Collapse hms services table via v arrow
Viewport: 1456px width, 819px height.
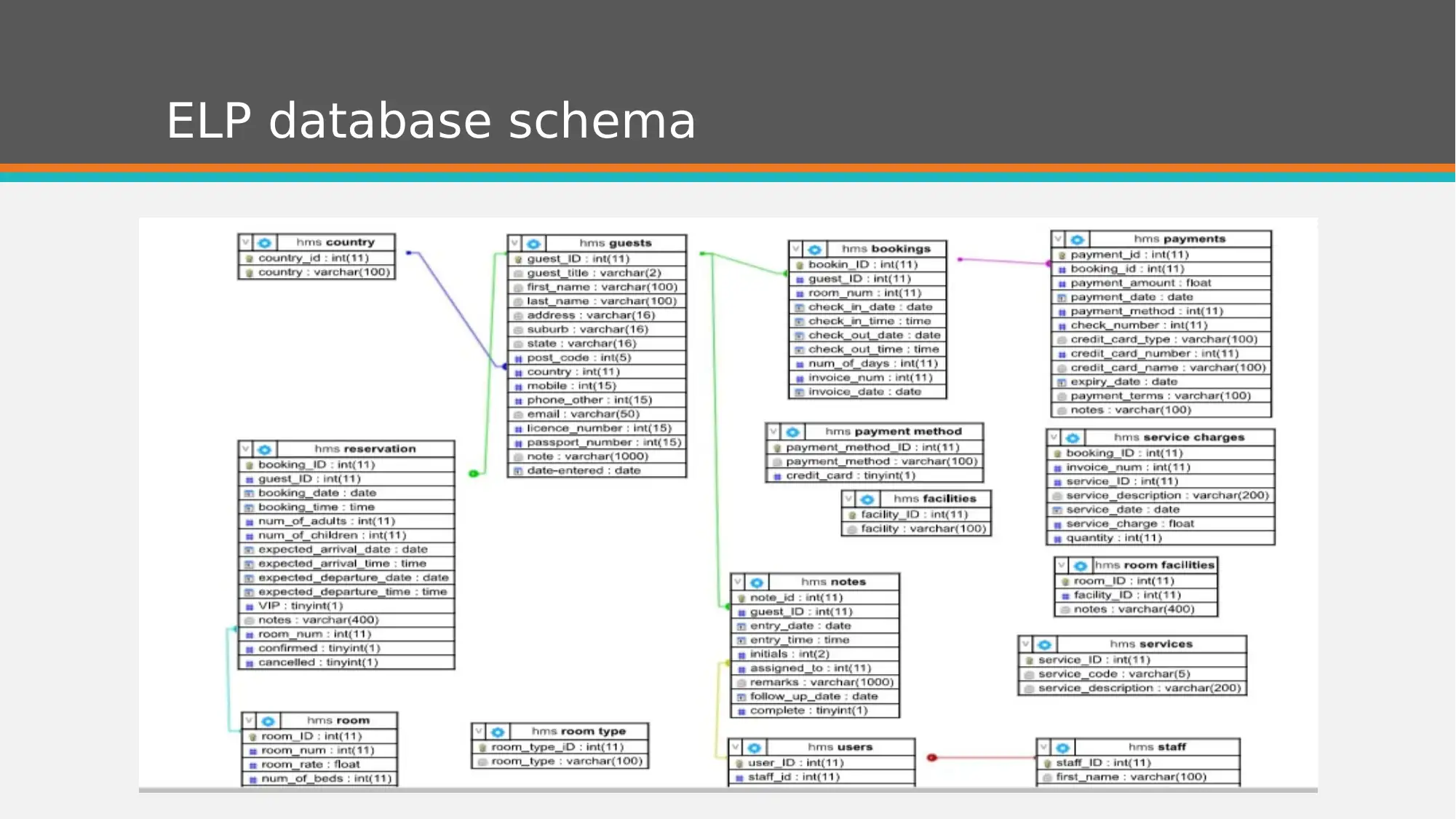pos(1026,645)
